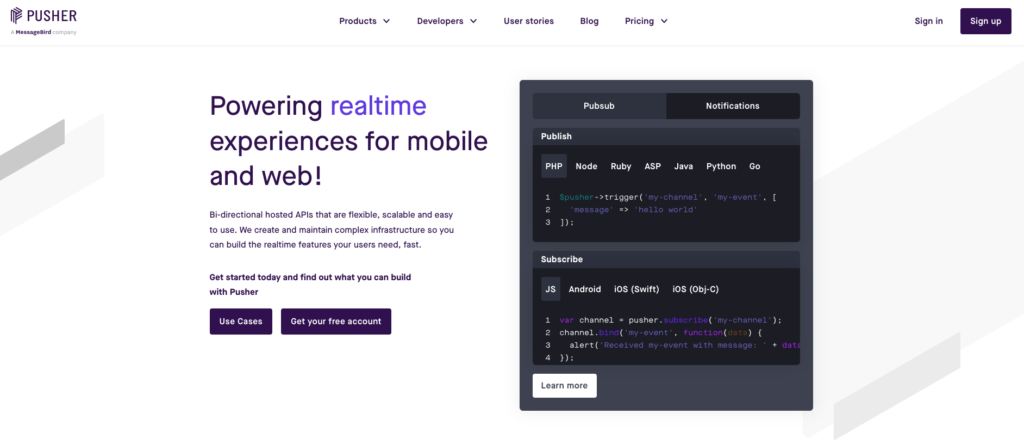Click the Use Cases button

[241, 321]
